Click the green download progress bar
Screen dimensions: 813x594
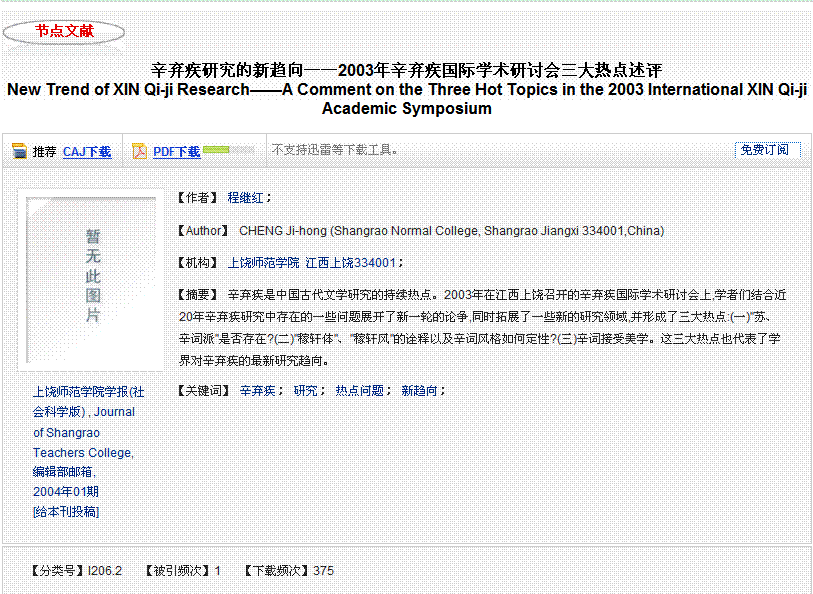pyautogui.click(x=216, y=151)
